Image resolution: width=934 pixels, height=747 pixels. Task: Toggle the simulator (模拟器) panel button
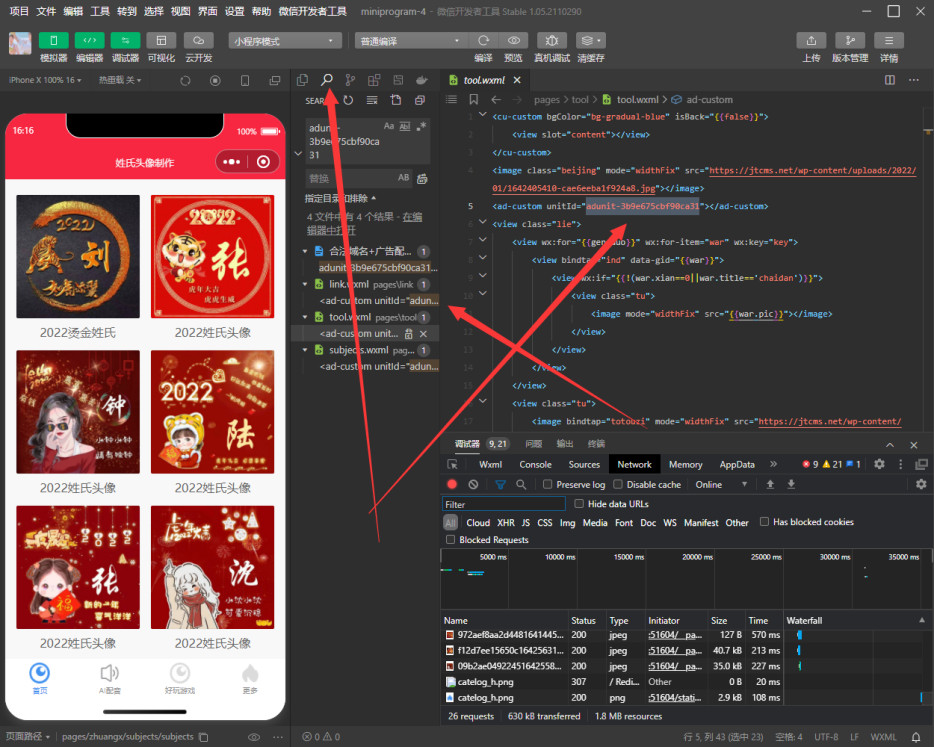tap(54, 41)
